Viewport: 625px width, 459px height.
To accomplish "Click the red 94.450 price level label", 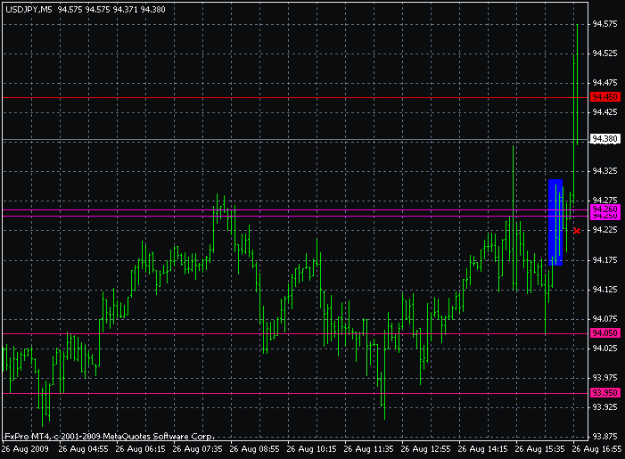I will 605,97.
